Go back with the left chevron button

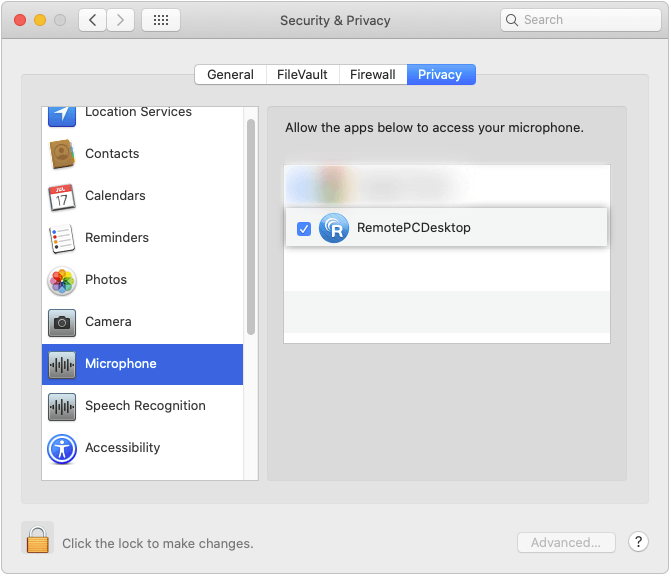click(92, 20)
